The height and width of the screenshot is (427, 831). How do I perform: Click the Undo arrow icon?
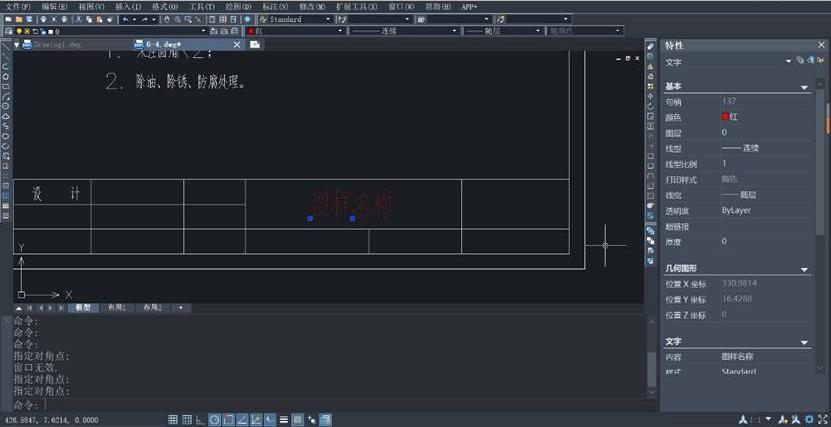[x=125, y=19]
